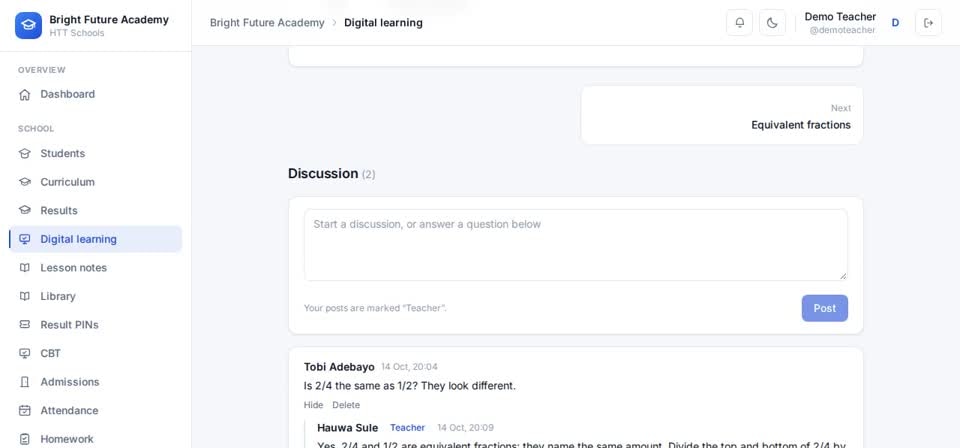960x448 pixels.
Task: Delete Tobi Adebayo's comment
Action: 346,405
